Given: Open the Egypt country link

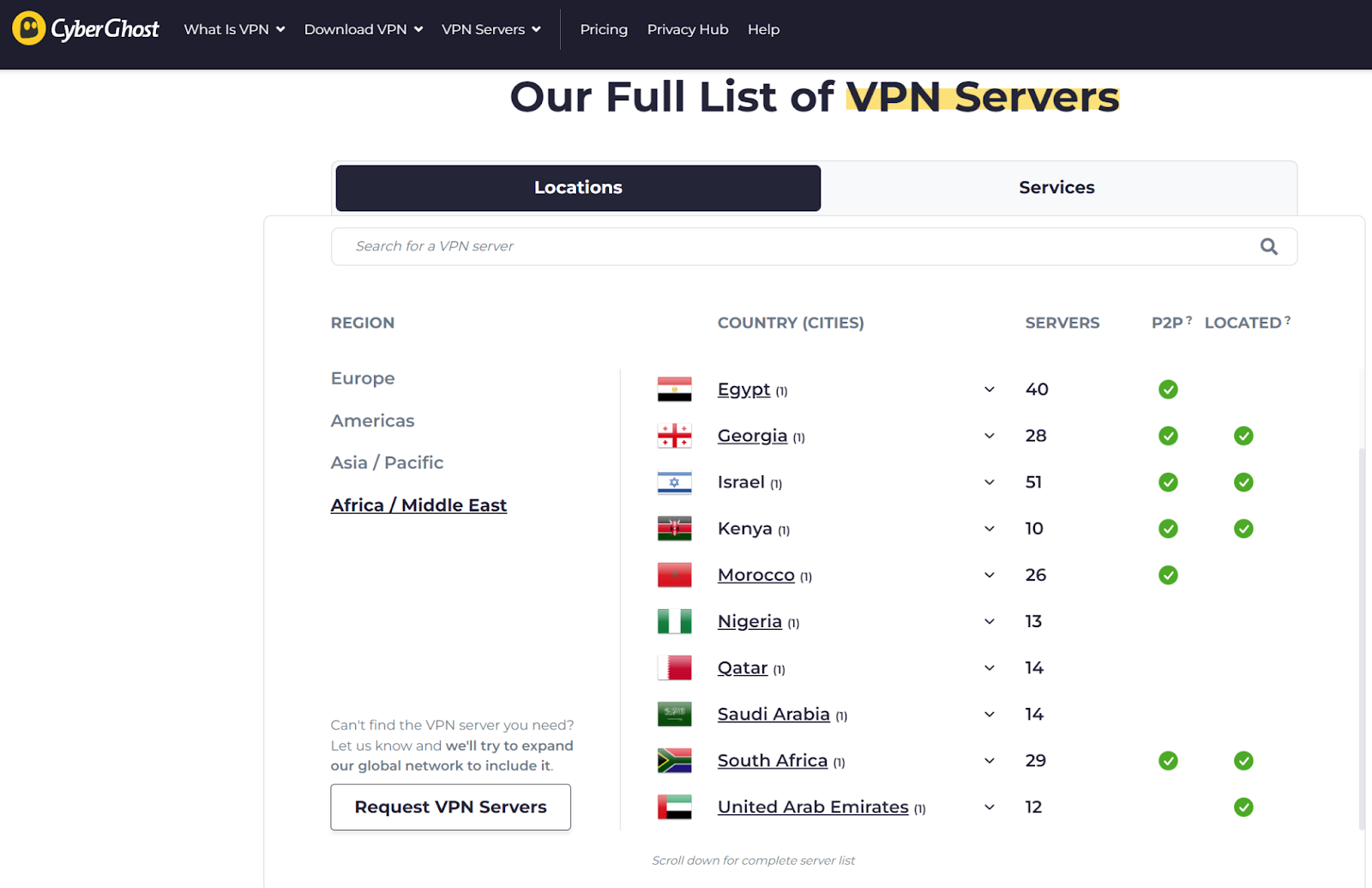Looking at the screenshot, I should click(743, 390).
